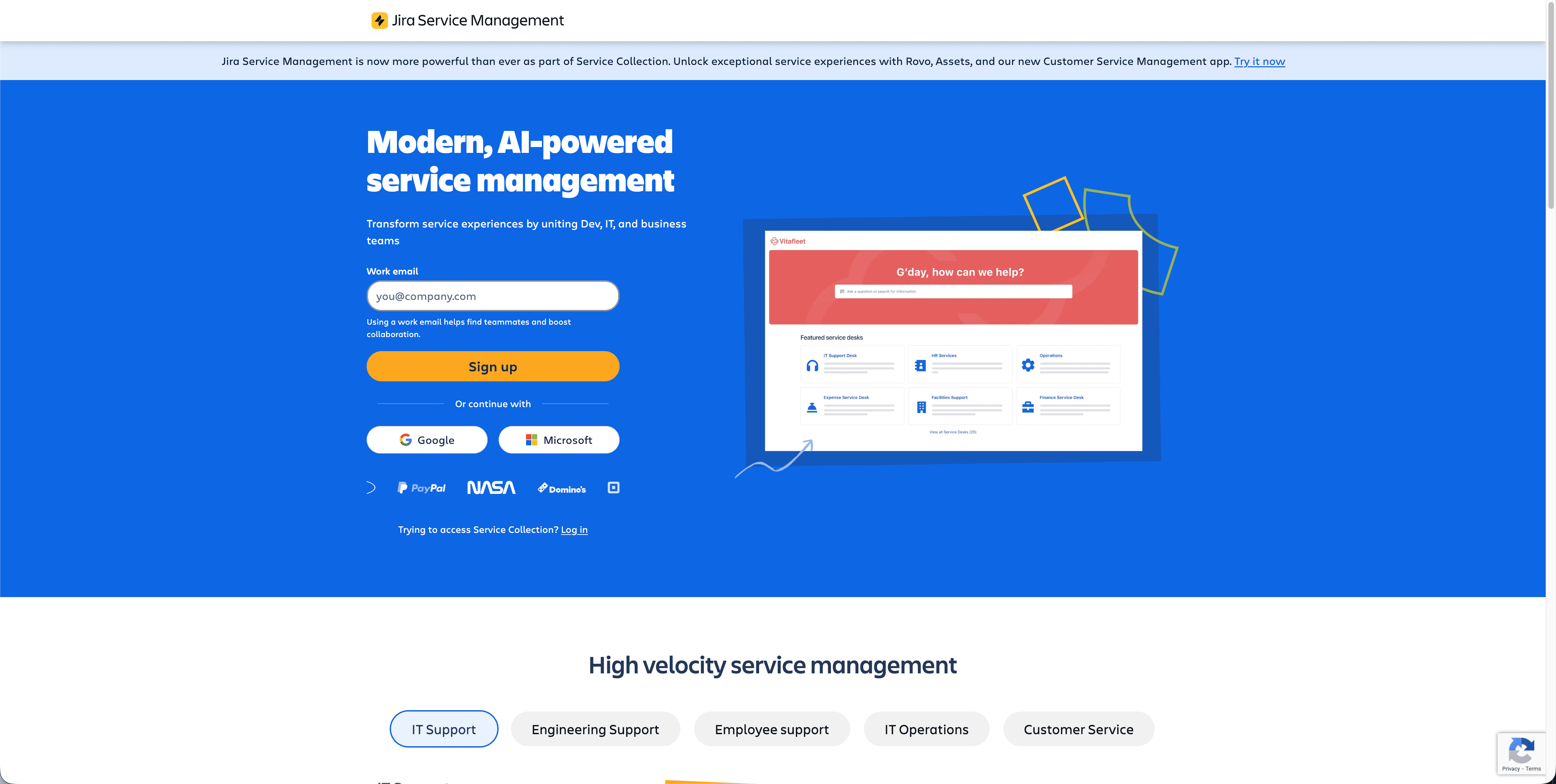1556x784 pixels.
Task: Open the Customer Service tab
Action: coord(1078,729)
